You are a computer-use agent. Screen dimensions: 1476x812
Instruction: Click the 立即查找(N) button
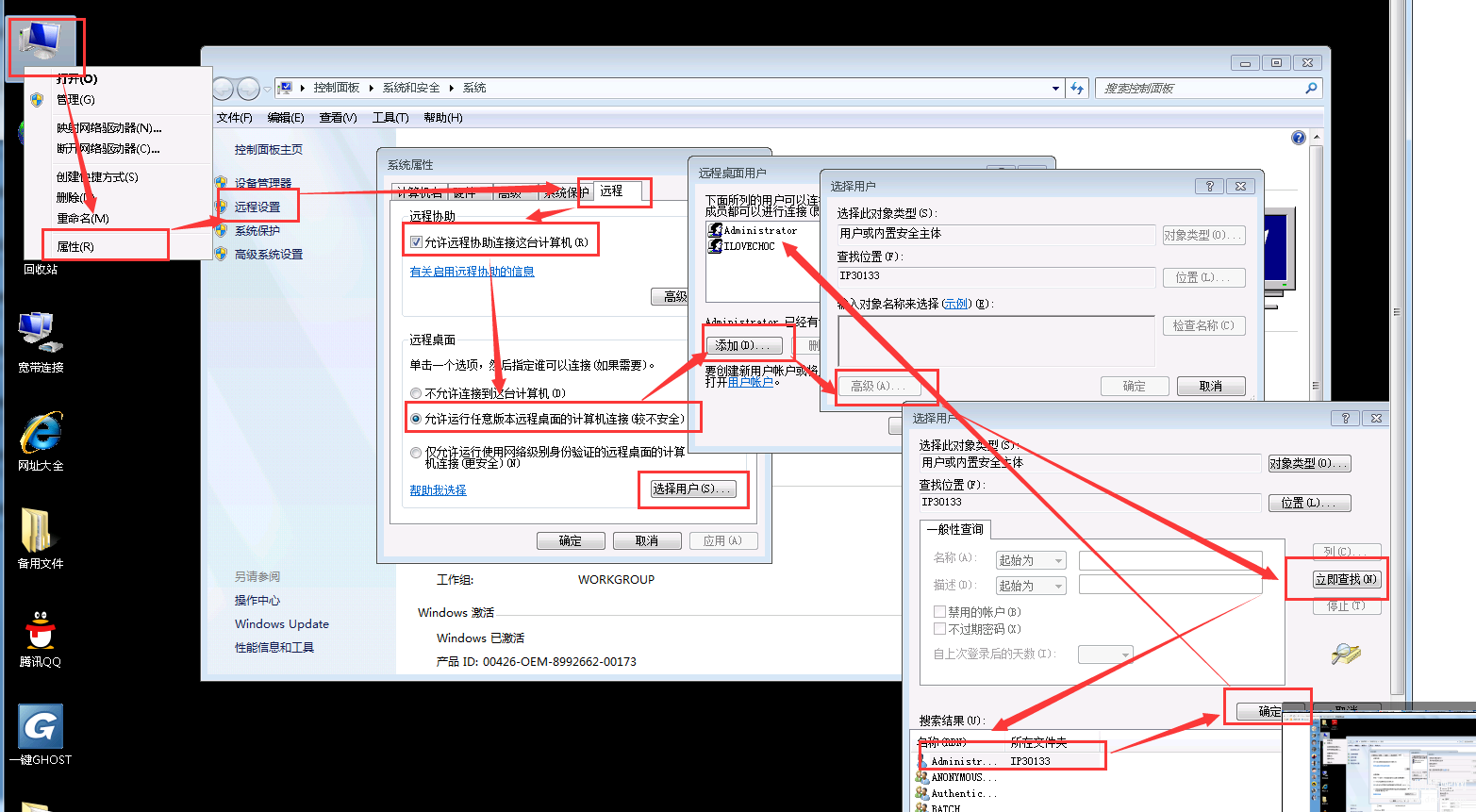coord(1347,579)
